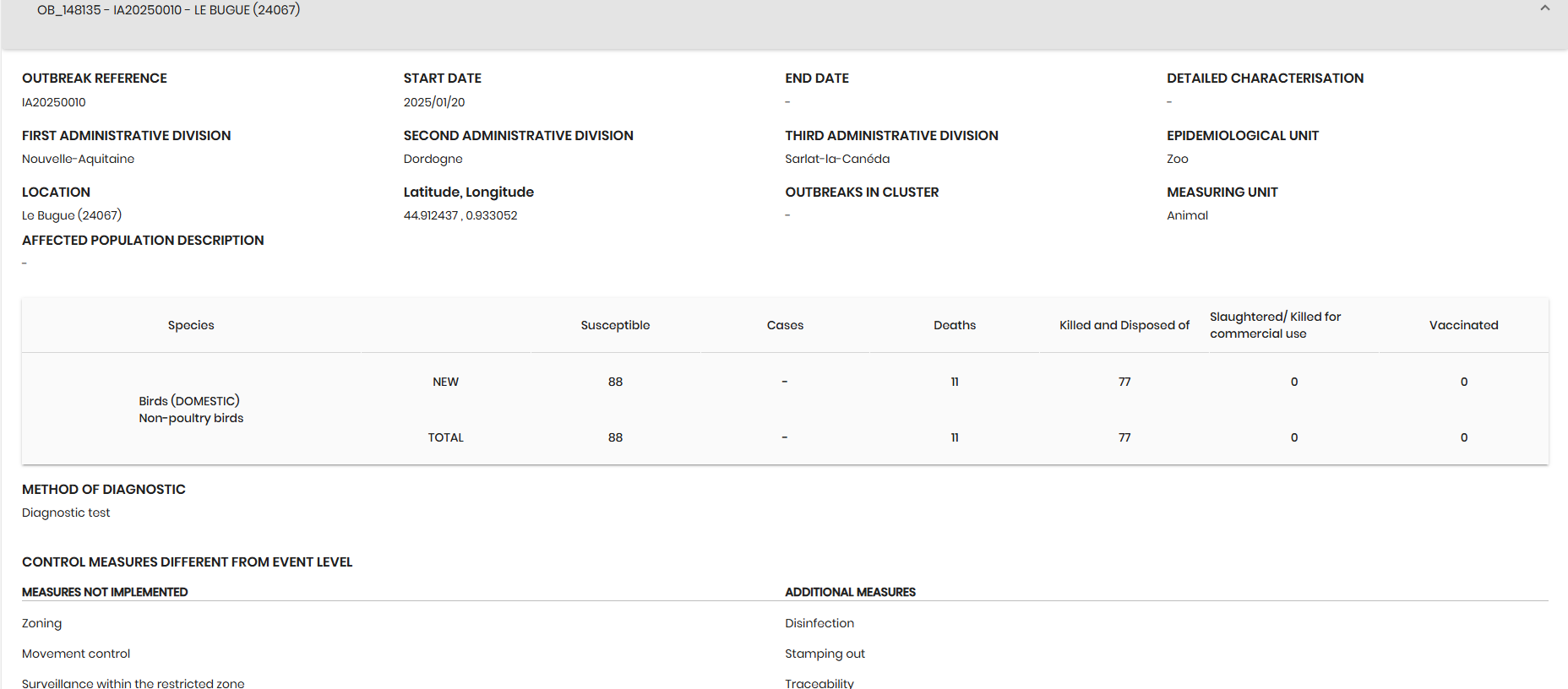Click the Killed and Disposed of header
This screenshot has width=1568, height=689.
(x=1124, y=325)
